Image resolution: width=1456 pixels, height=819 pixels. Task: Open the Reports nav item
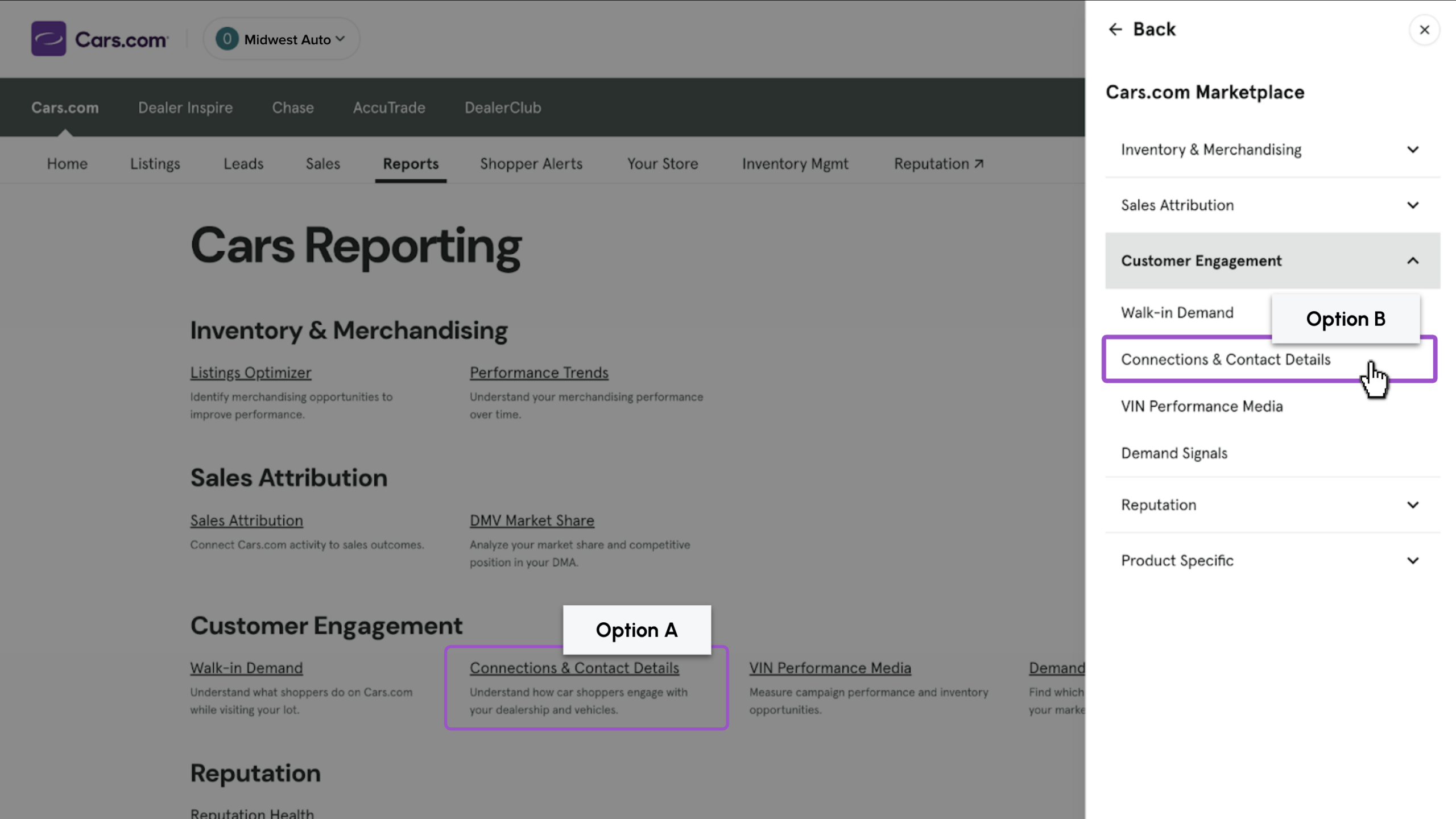click(411, 164)
